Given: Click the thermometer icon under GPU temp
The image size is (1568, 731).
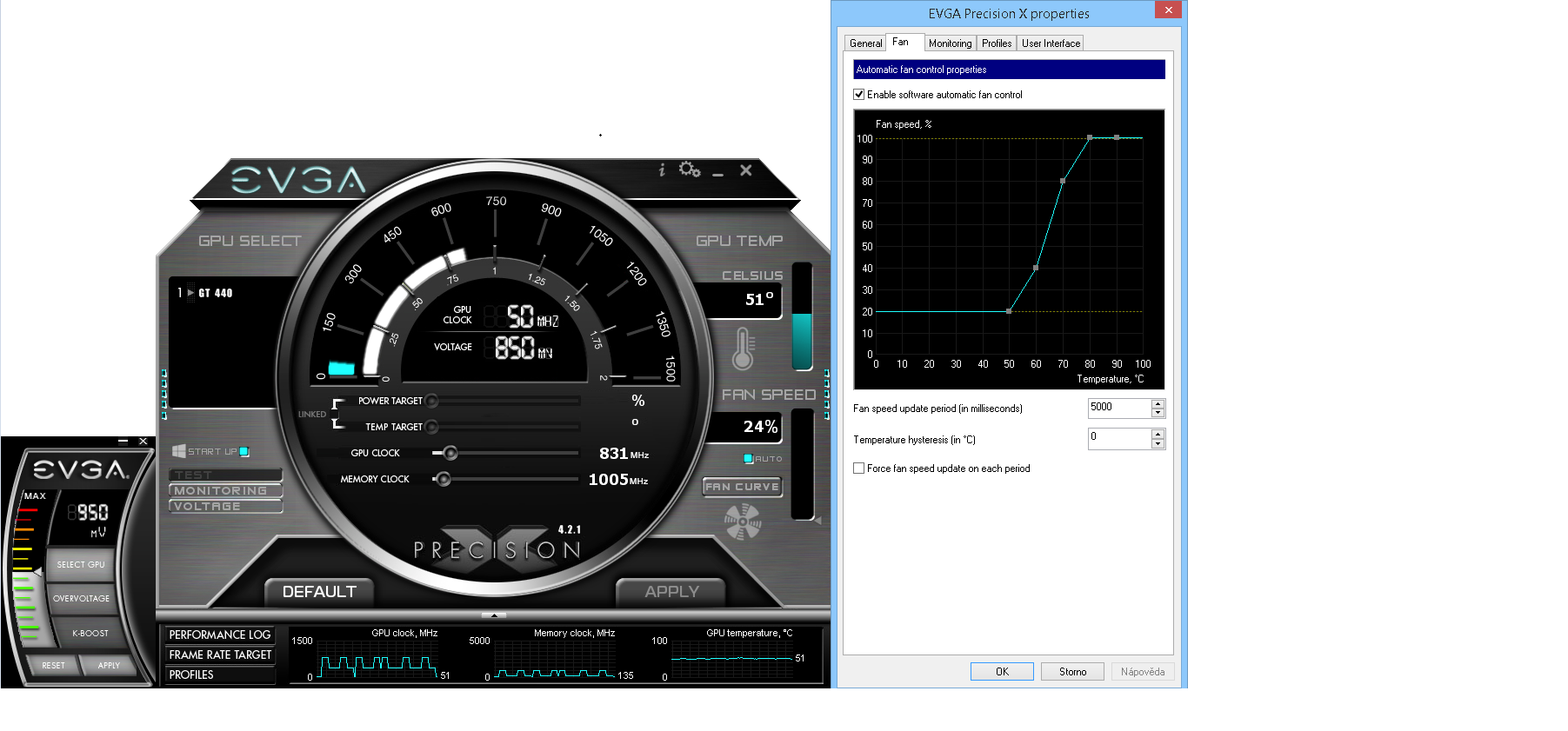Looking at the screenshot, I should 742,349.
